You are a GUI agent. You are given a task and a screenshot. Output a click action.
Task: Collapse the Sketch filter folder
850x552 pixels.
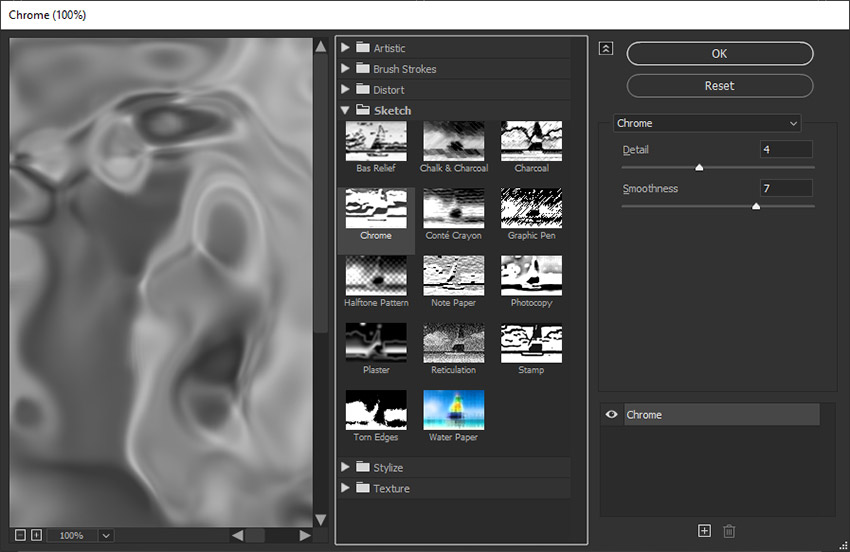[345, 110]
